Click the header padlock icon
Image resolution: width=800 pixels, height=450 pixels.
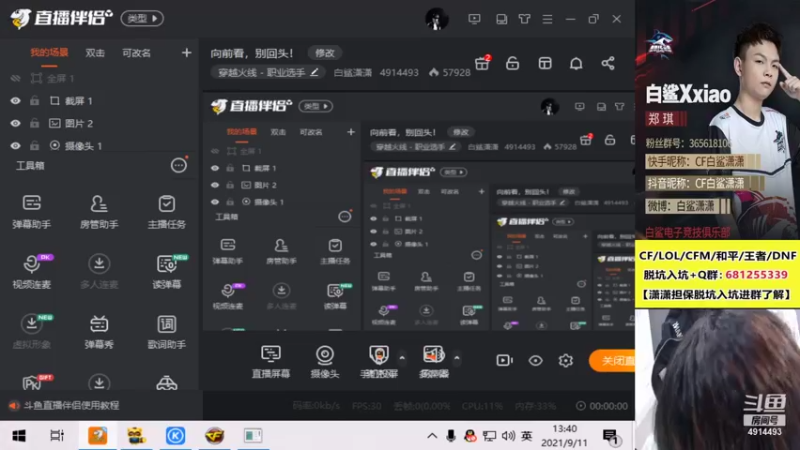click(512, 63)
